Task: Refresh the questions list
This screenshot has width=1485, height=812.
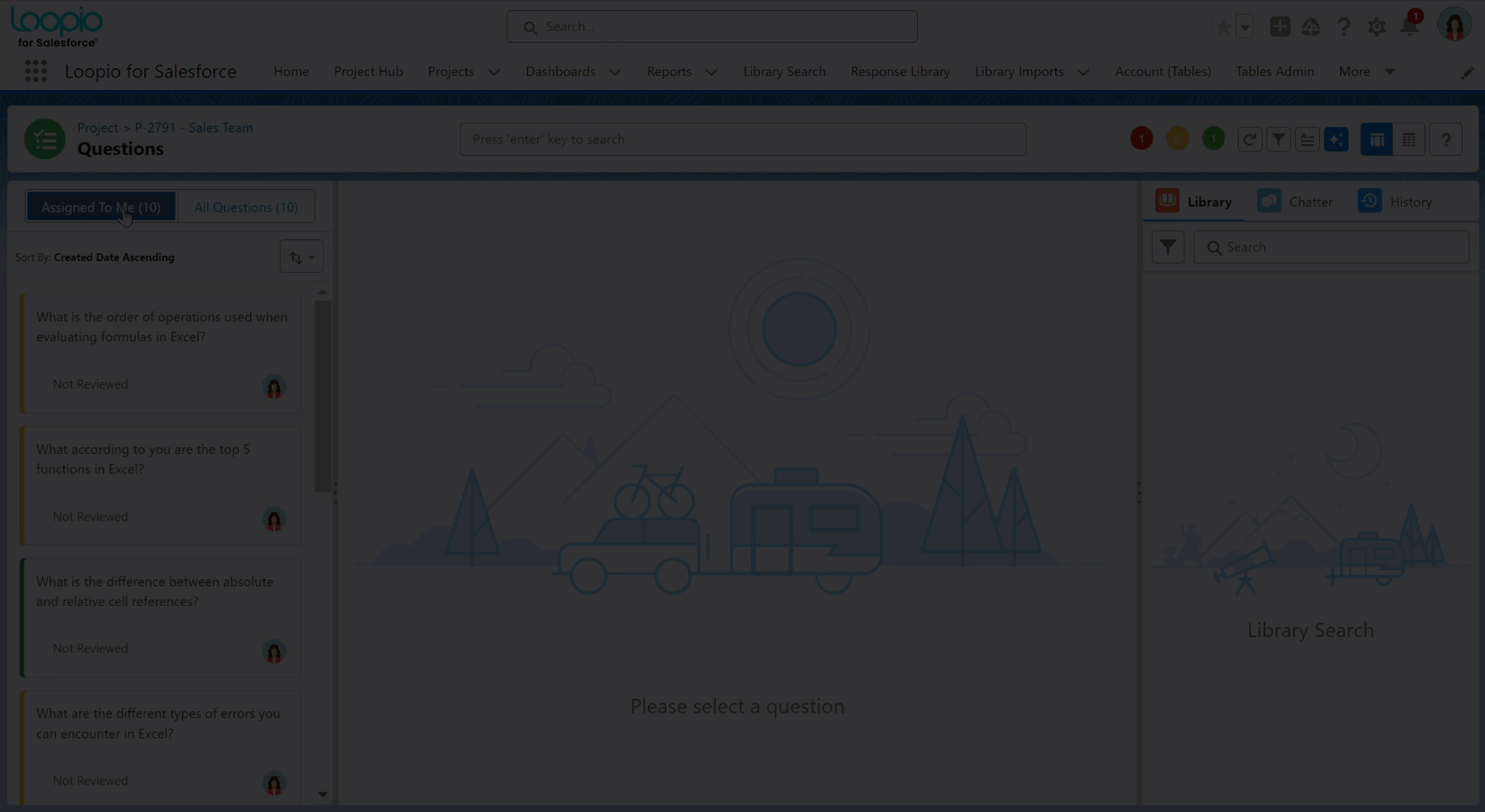Action: pos(1249,139)
